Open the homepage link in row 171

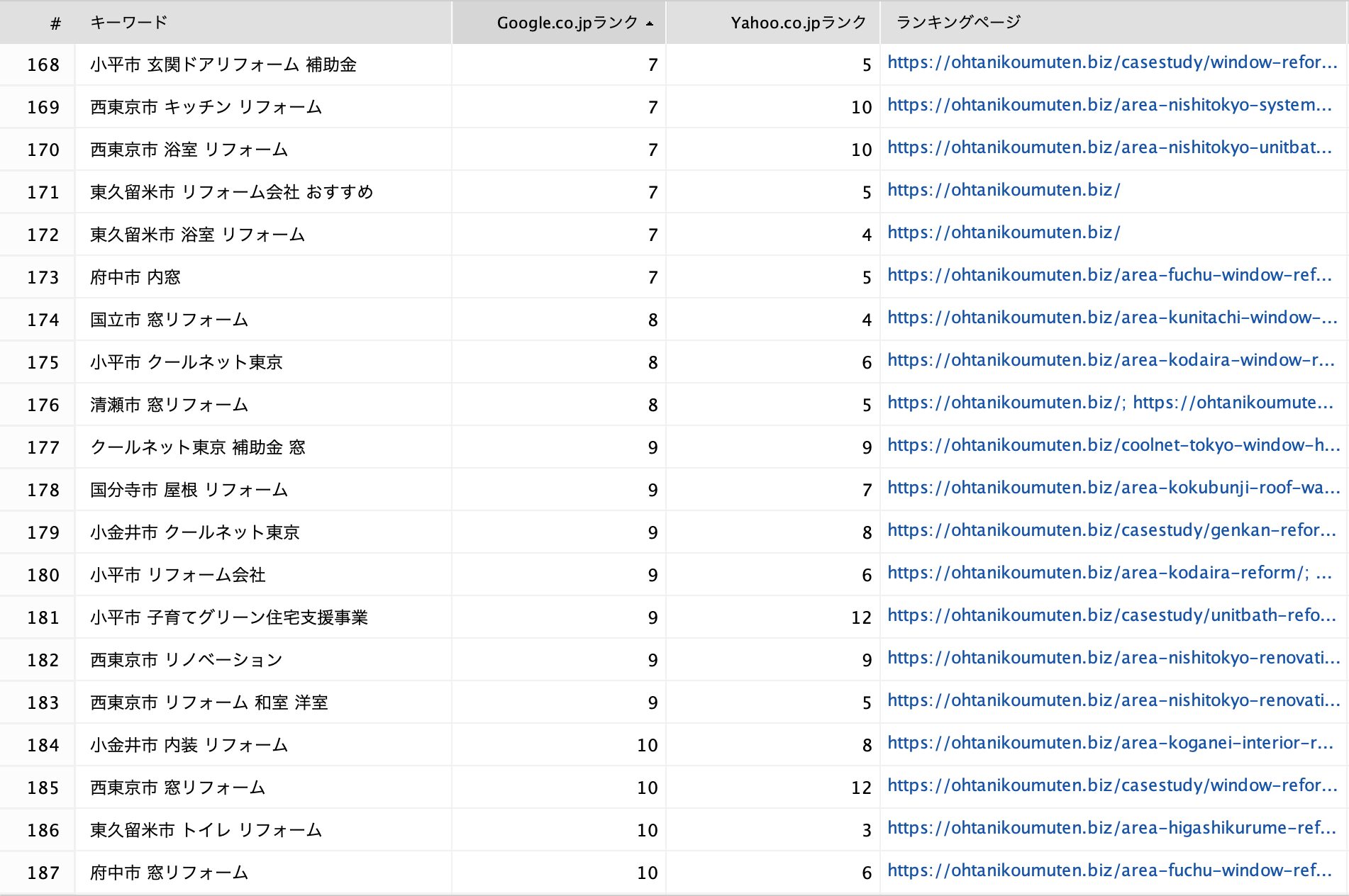1004,191
